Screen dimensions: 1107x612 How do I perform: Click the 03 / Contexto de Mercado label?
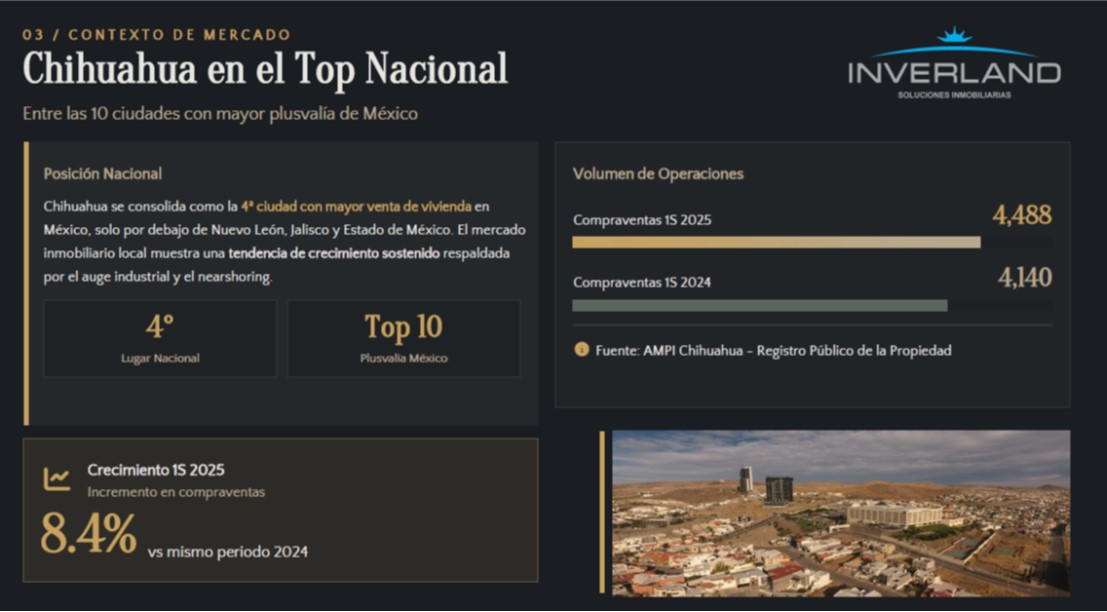click(157, 35)
